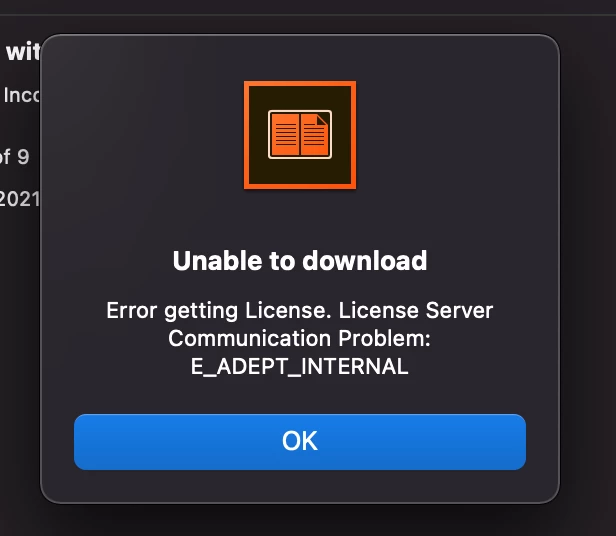Click the 'License Server' text
This screenshot has width=616, height=536.
416,310
